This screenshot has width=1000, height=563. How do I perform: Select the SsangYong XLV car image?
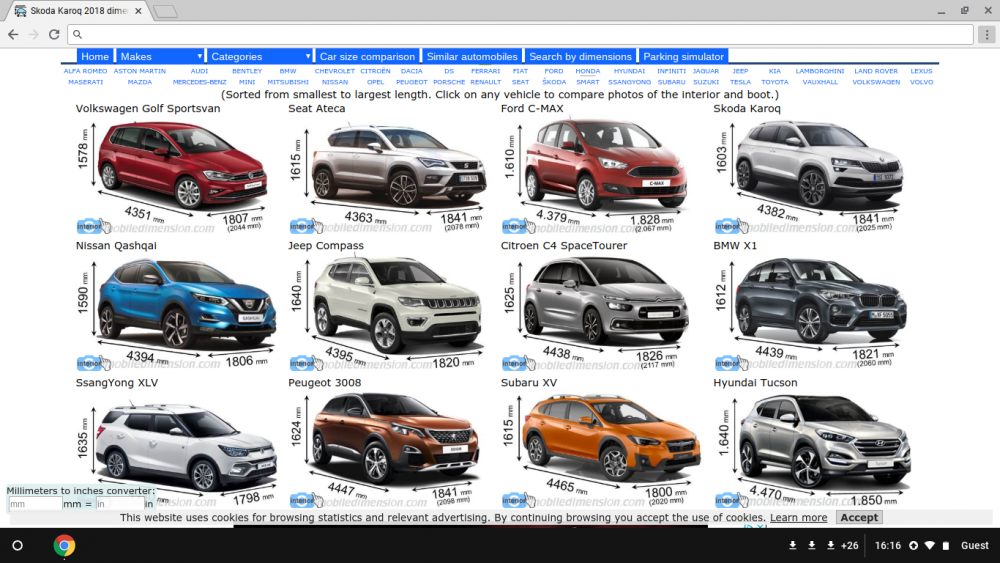click(x=176, y=448)
